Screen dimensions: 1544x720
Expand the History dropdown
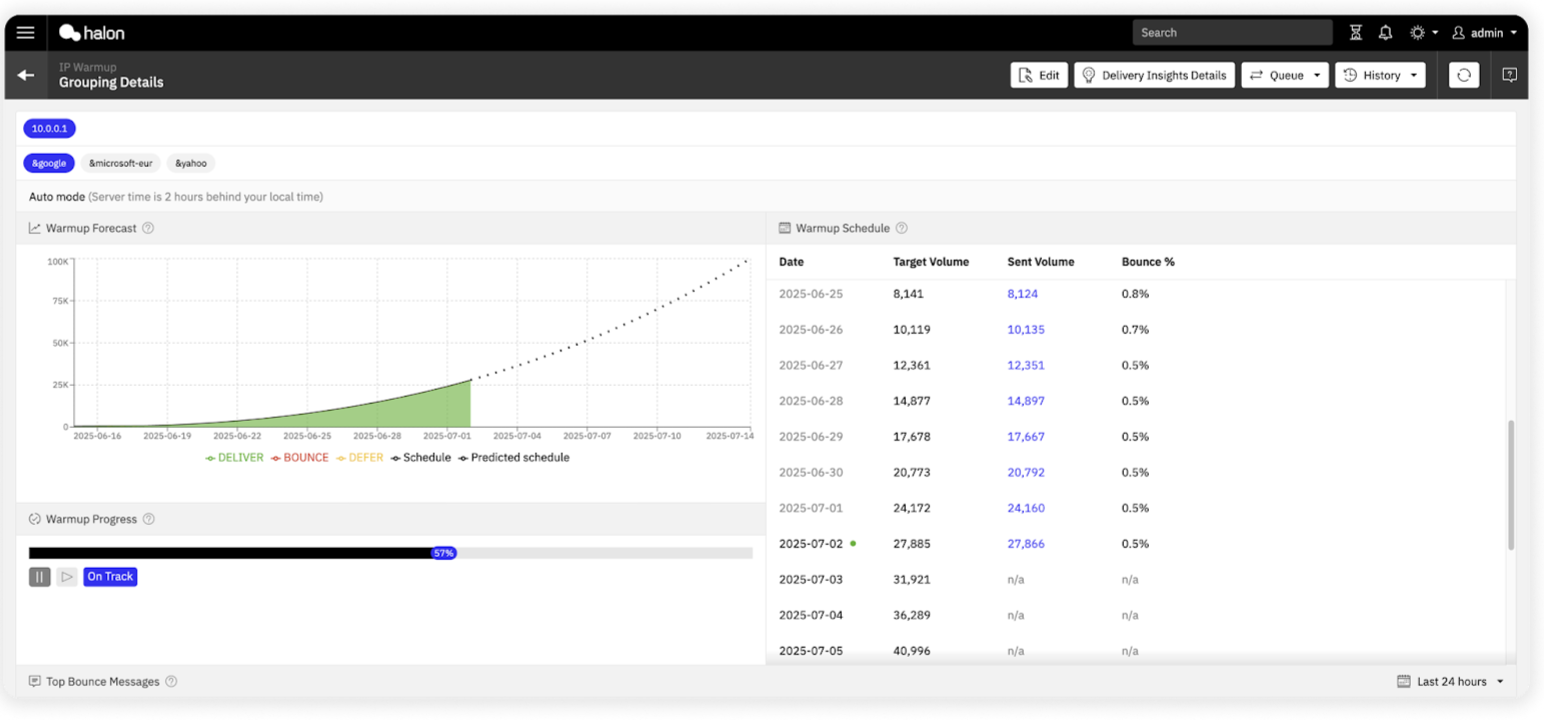click(1380, 75)
